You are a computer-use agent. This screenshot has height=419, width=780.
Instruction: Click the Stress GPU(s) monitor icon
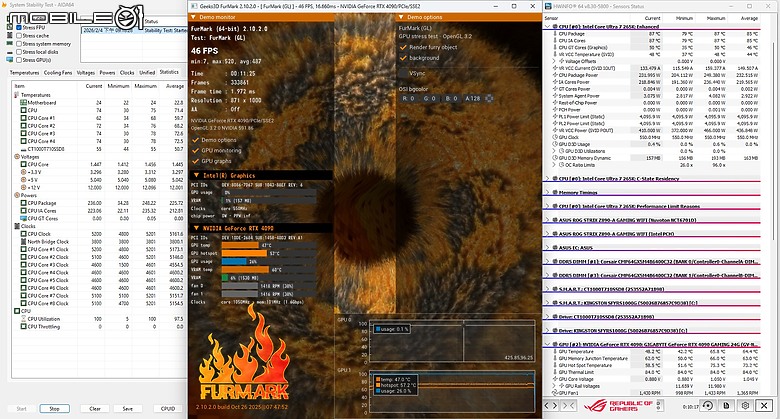click(x=9, y=60)
